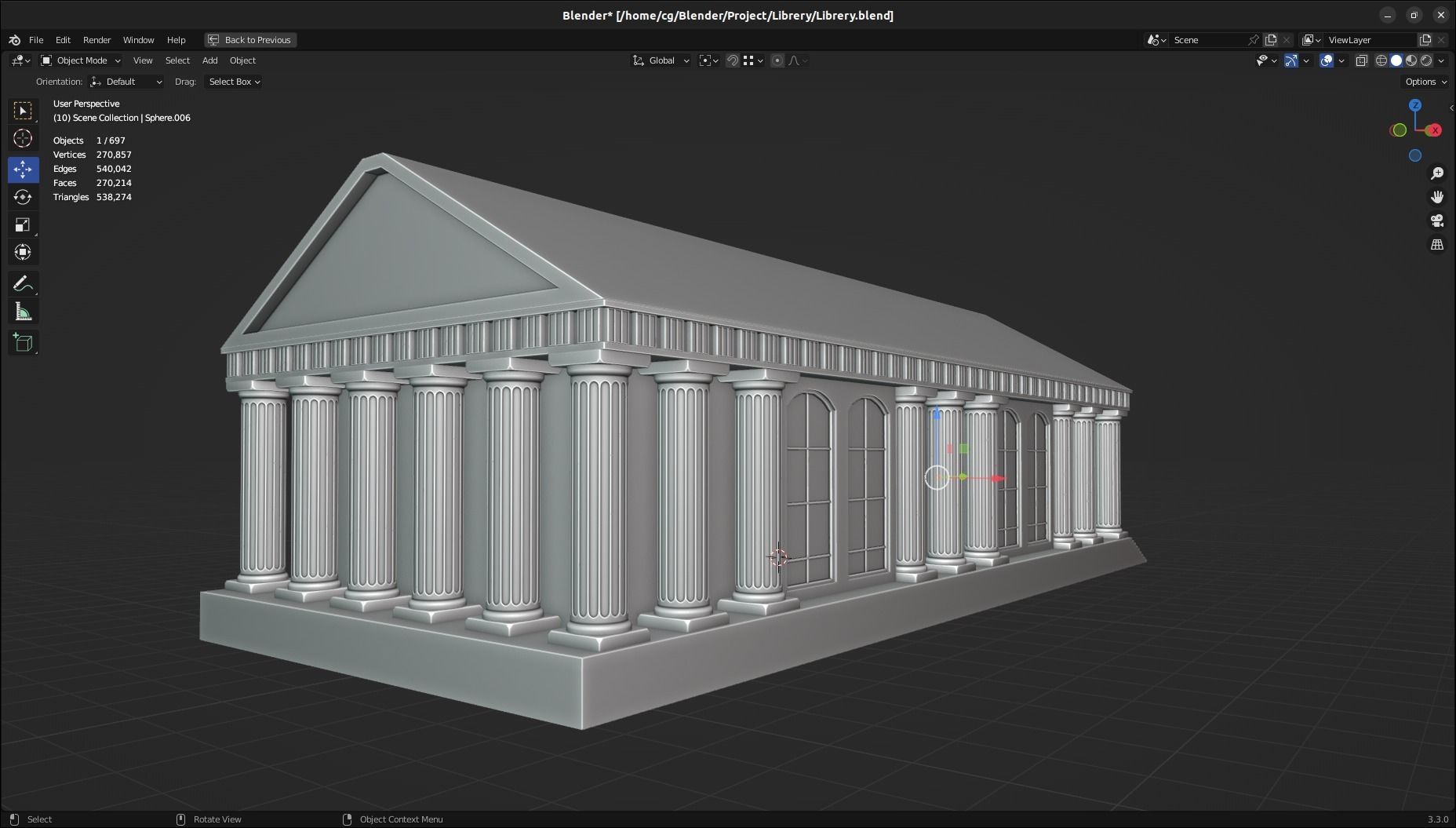Click the green Y axis gizmo ball
Viewport: 1456px width, 828px height.
(1399, 130)
